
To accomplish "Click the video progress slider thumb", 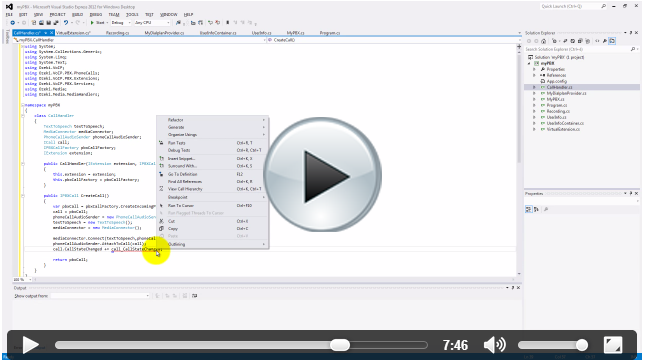I will [340, 345].
